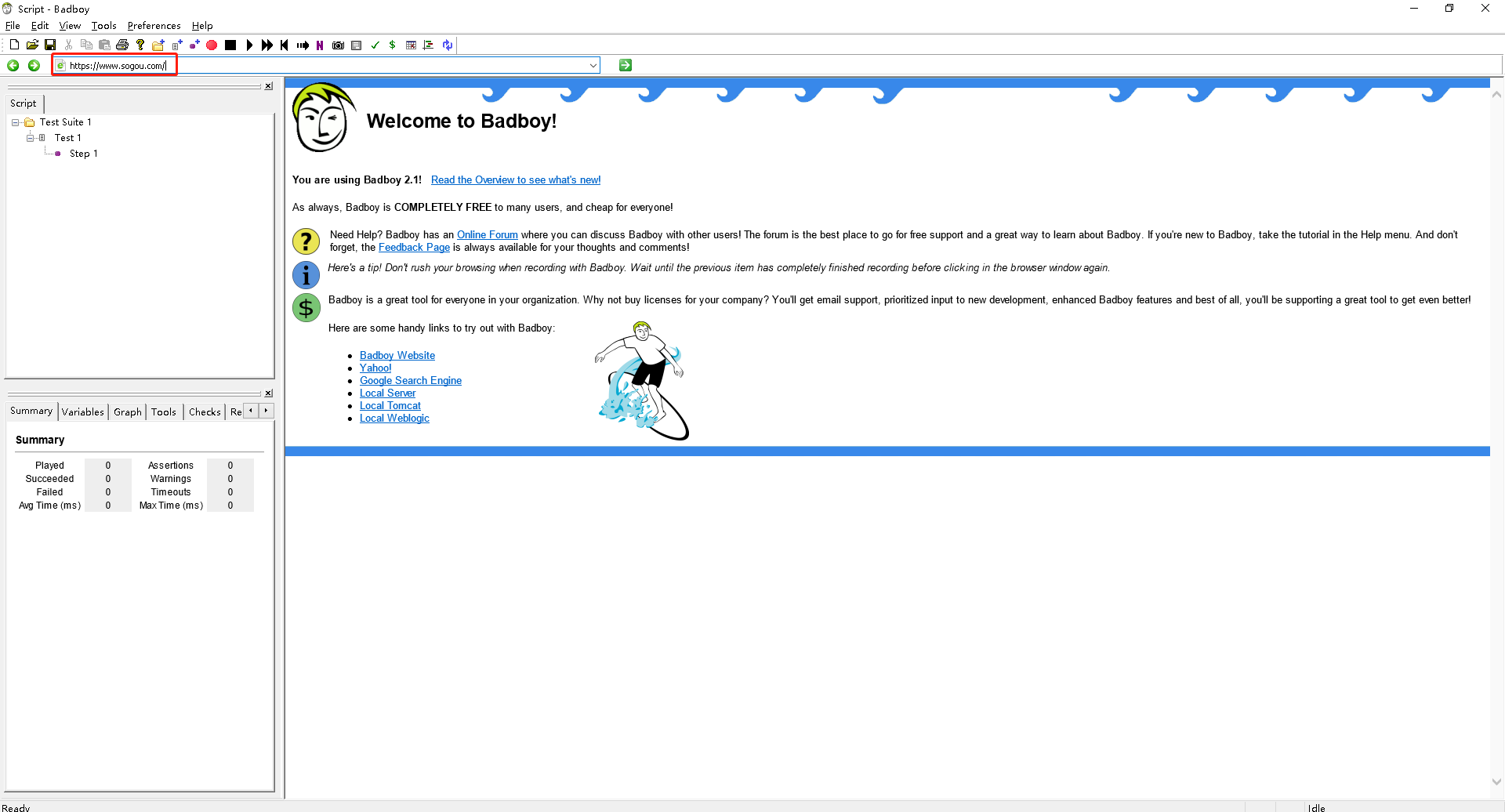Add a new test with the page-plus icon
Screen dimensions: 1505x812
click(176, 45)
